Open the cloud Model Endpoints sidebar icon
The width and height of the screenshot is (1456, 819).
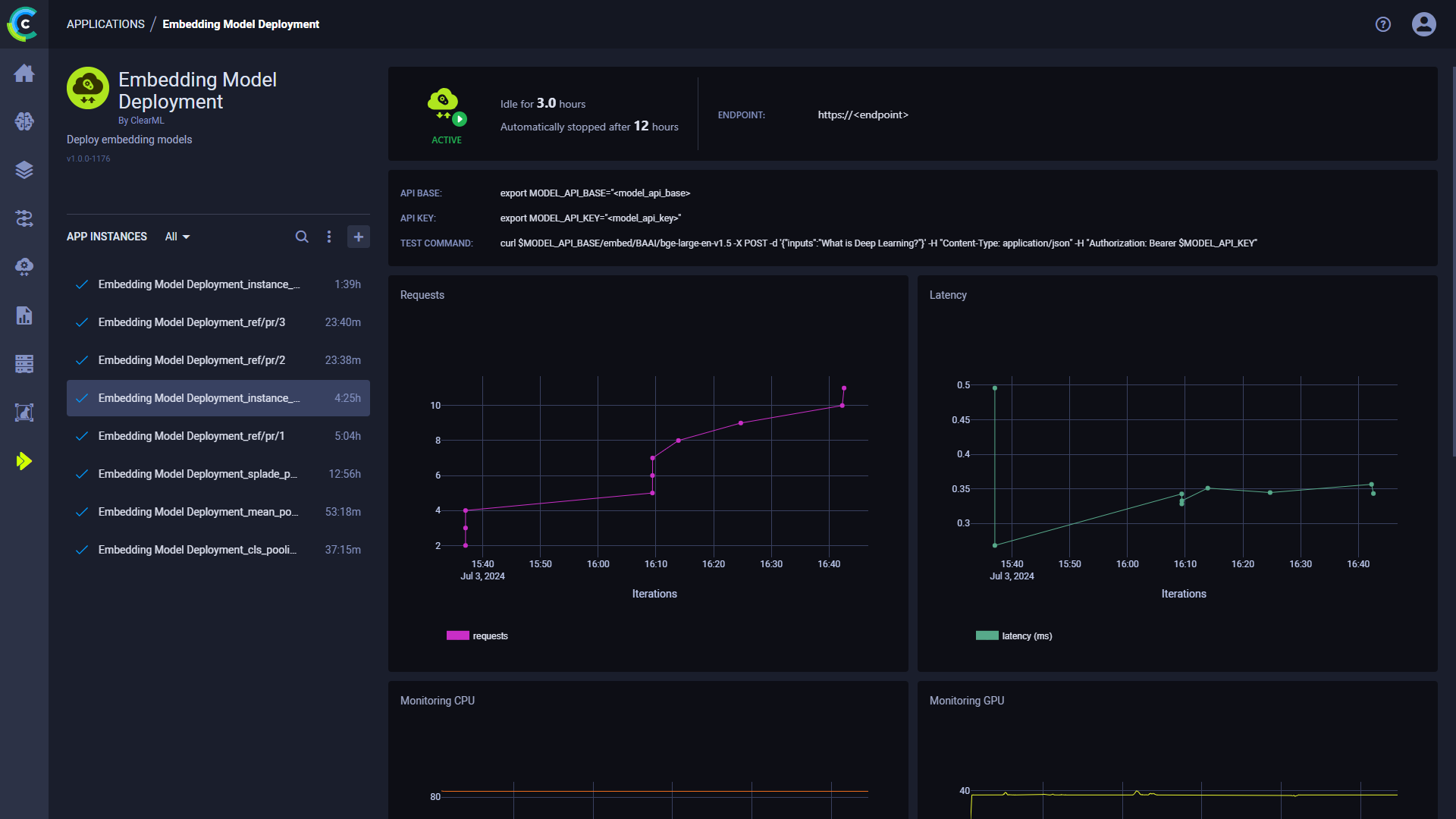[24, 267]
